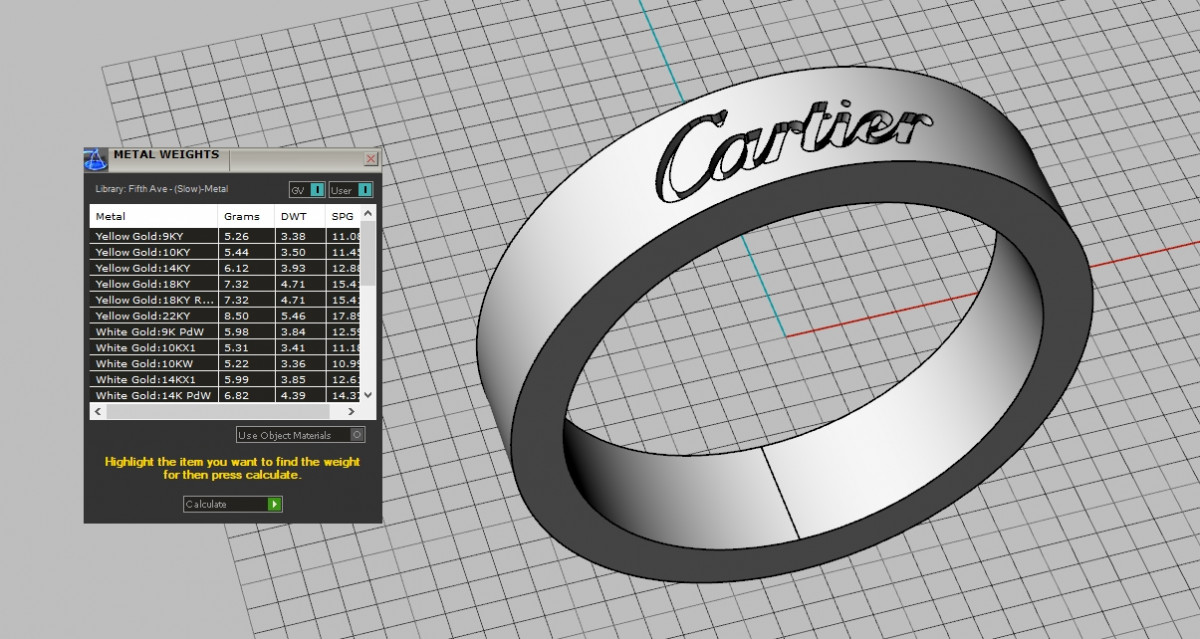Click the scroll right arrow under table

[x=350, y=411]
